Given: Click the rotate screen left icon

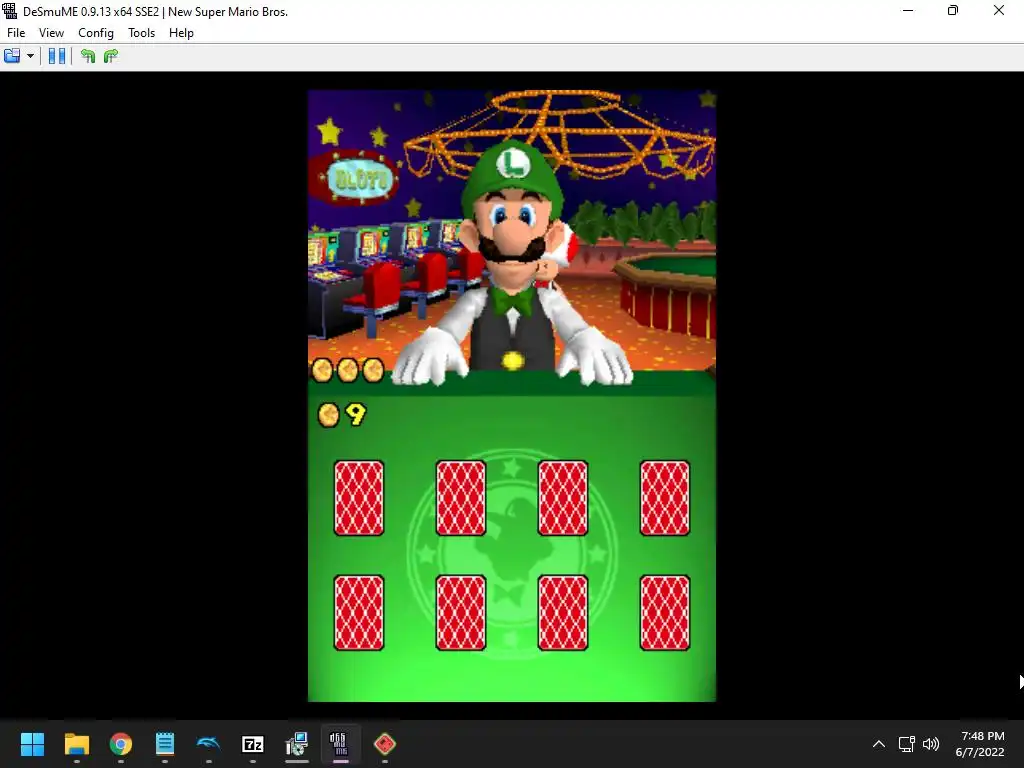Looking at the screenshot, I should tap(88, 56).
